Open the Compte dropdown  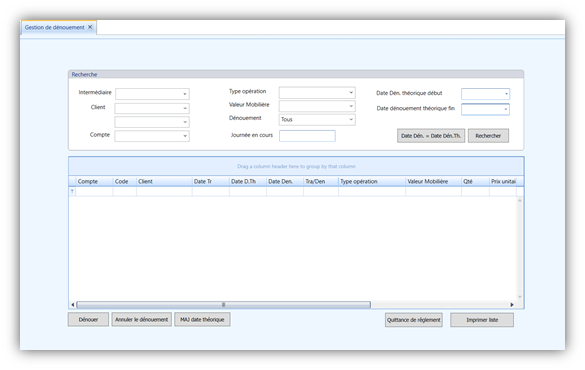(x=152, y=136)
